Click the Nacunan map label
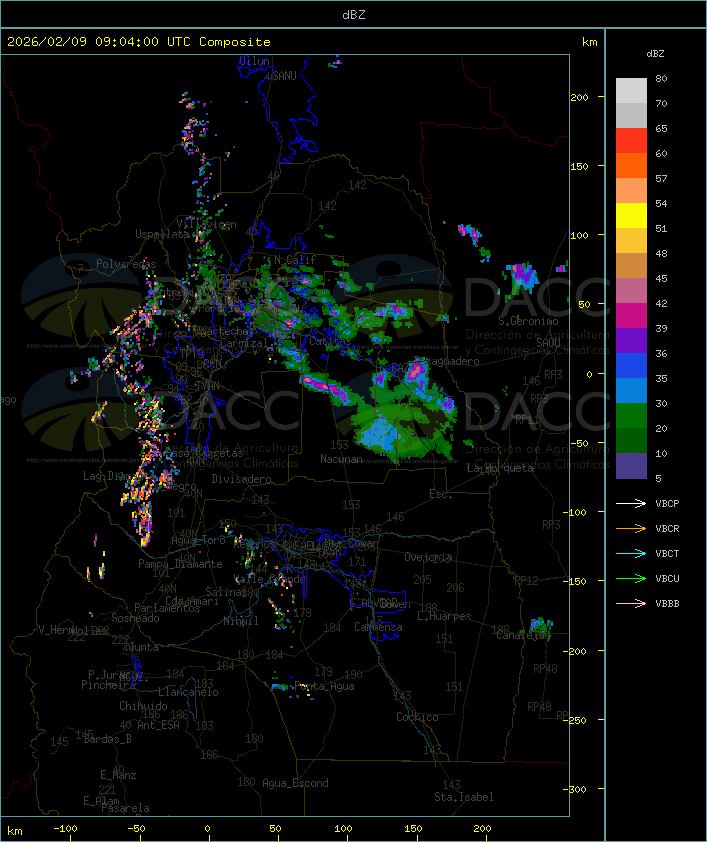 (341, 459)
